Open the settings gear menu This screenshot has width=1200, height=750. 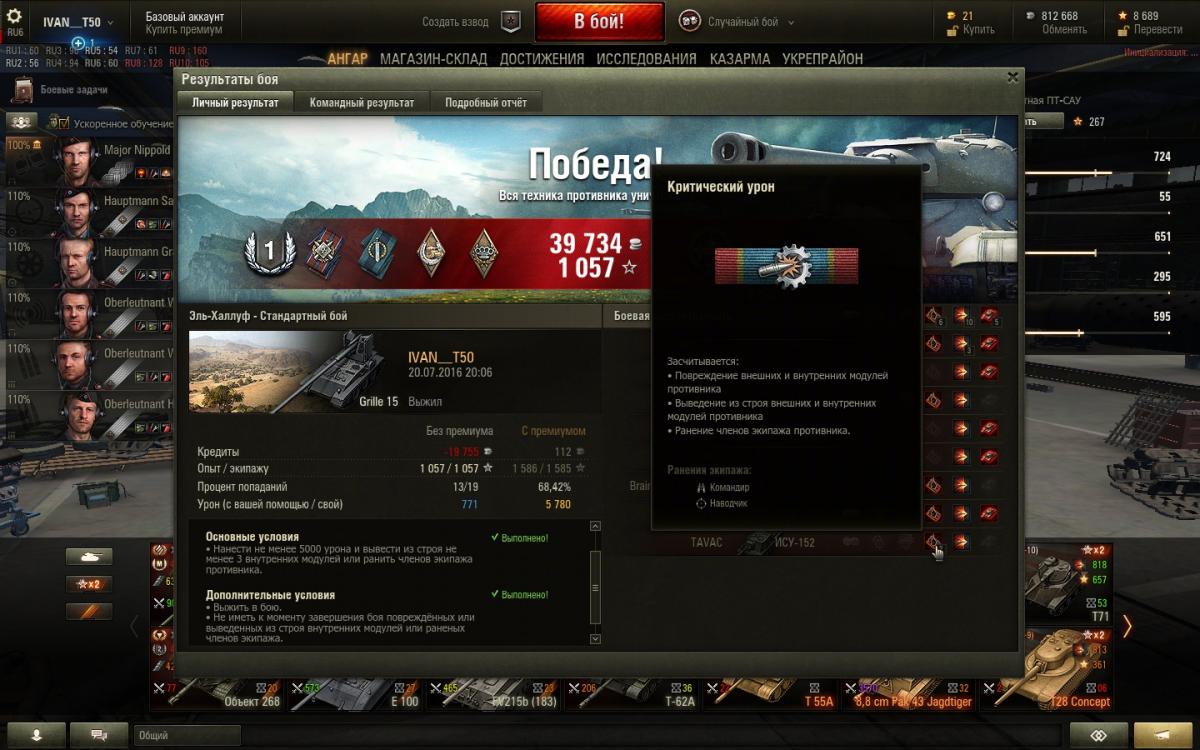click(x=14, y=16)
